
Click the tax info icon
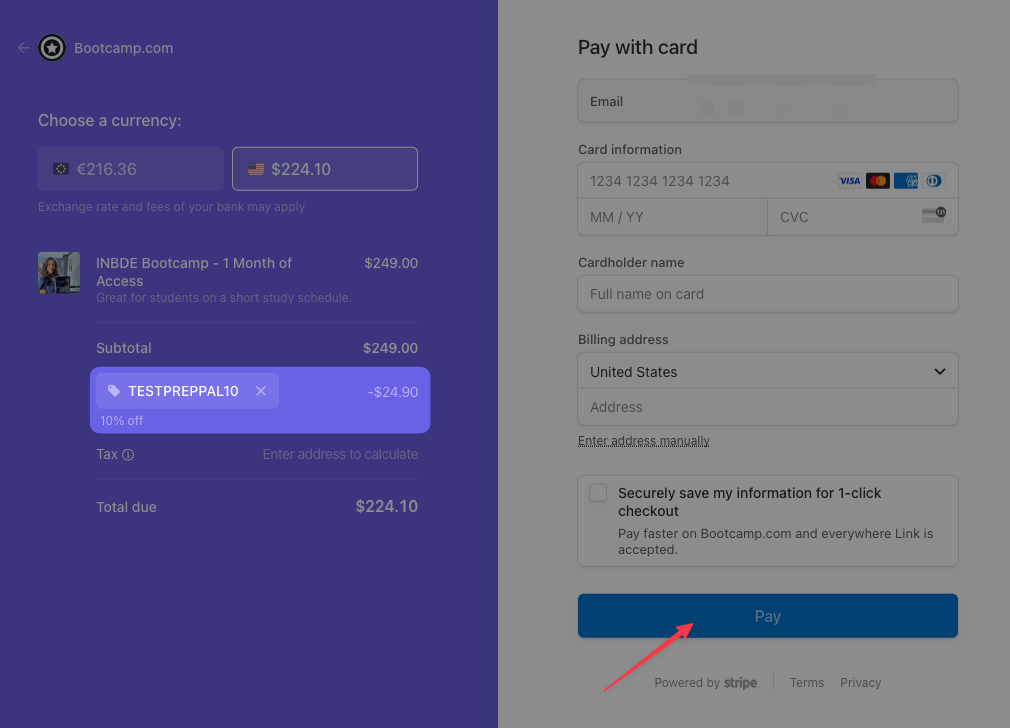click(128, 455)
